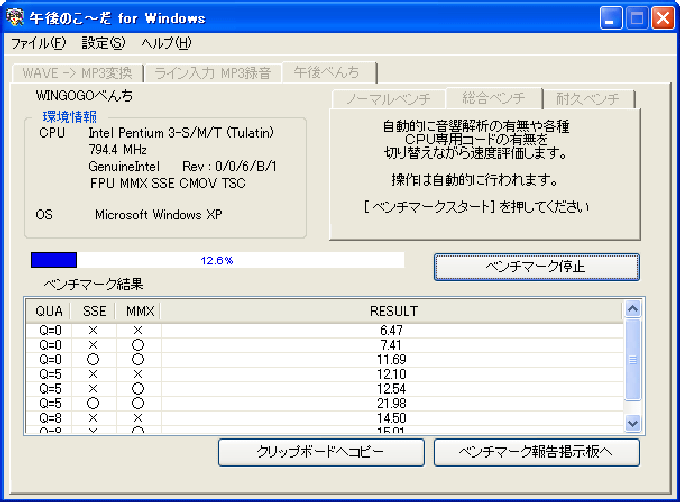The image size is (680, 502).
Task: Select the row with result 11.69
Action: [324, 359]
